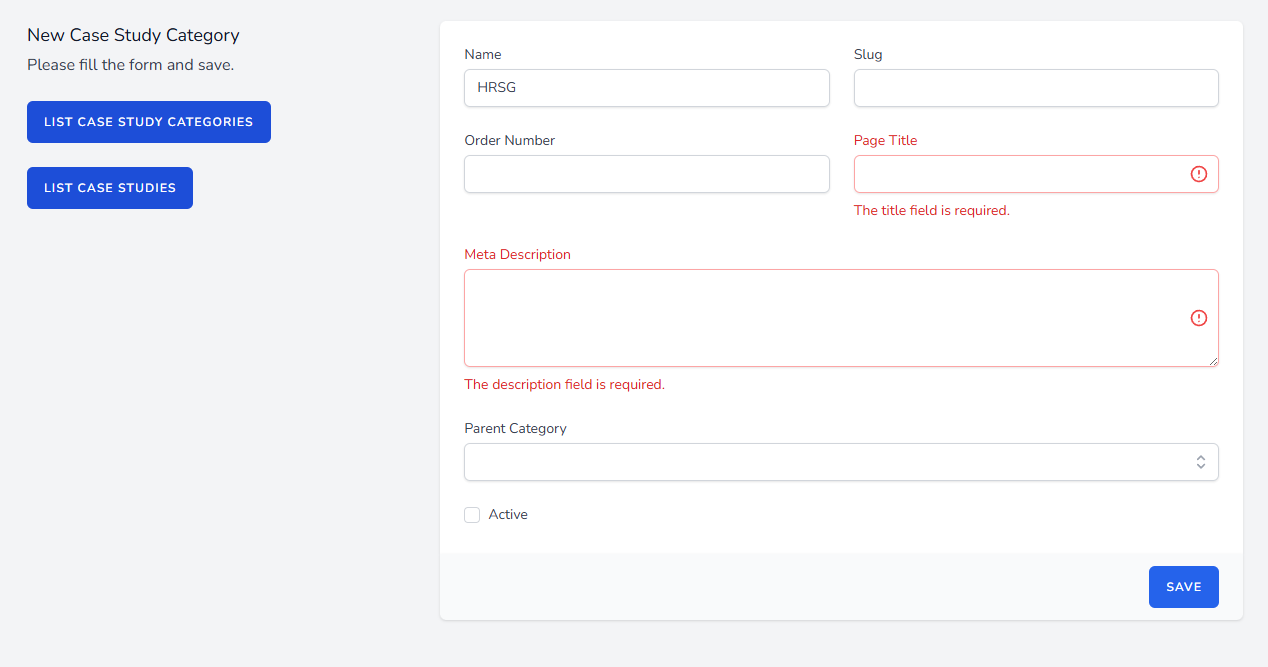Click the New Case Study Category heading
The image size is (1268, 667).
pos(133,35)
